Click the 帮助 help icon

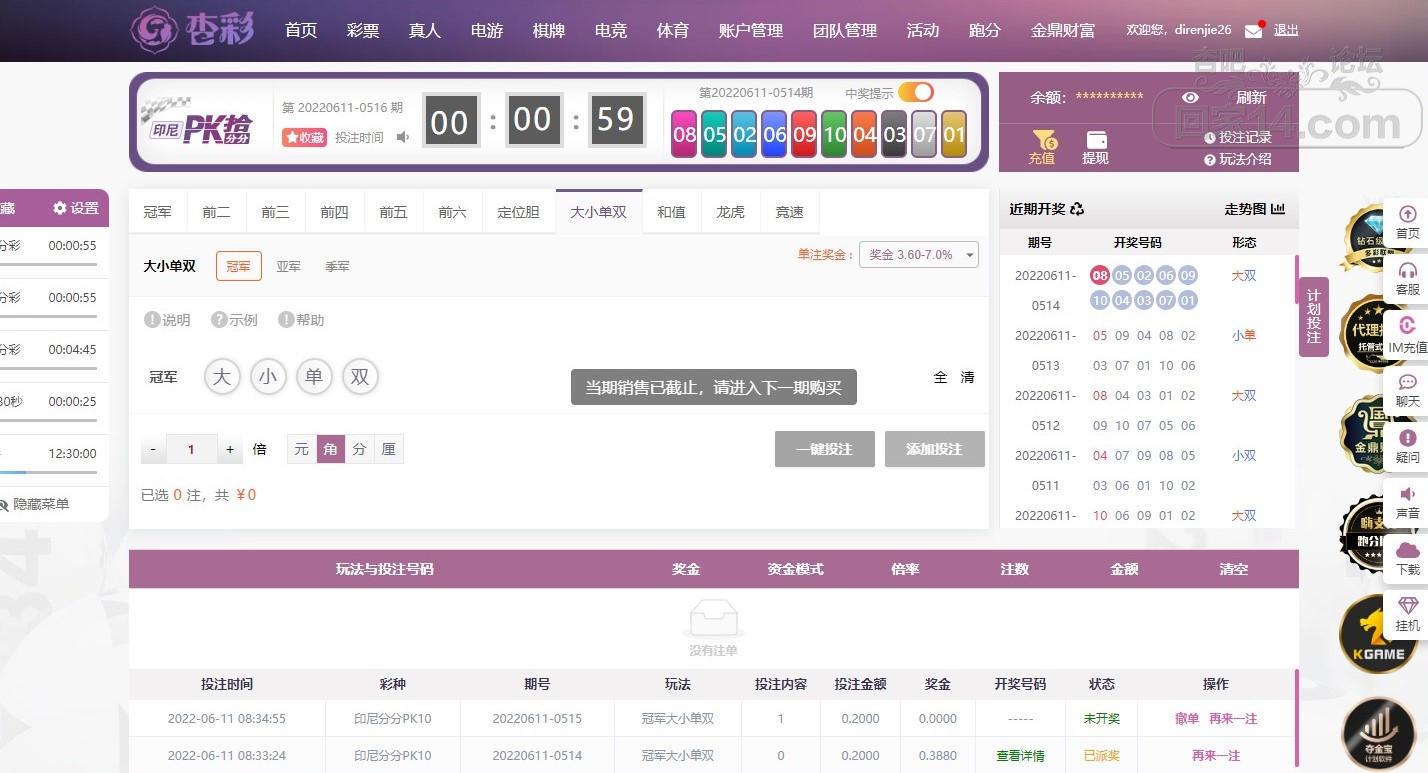pyautogui.click(x=286, y=320)
